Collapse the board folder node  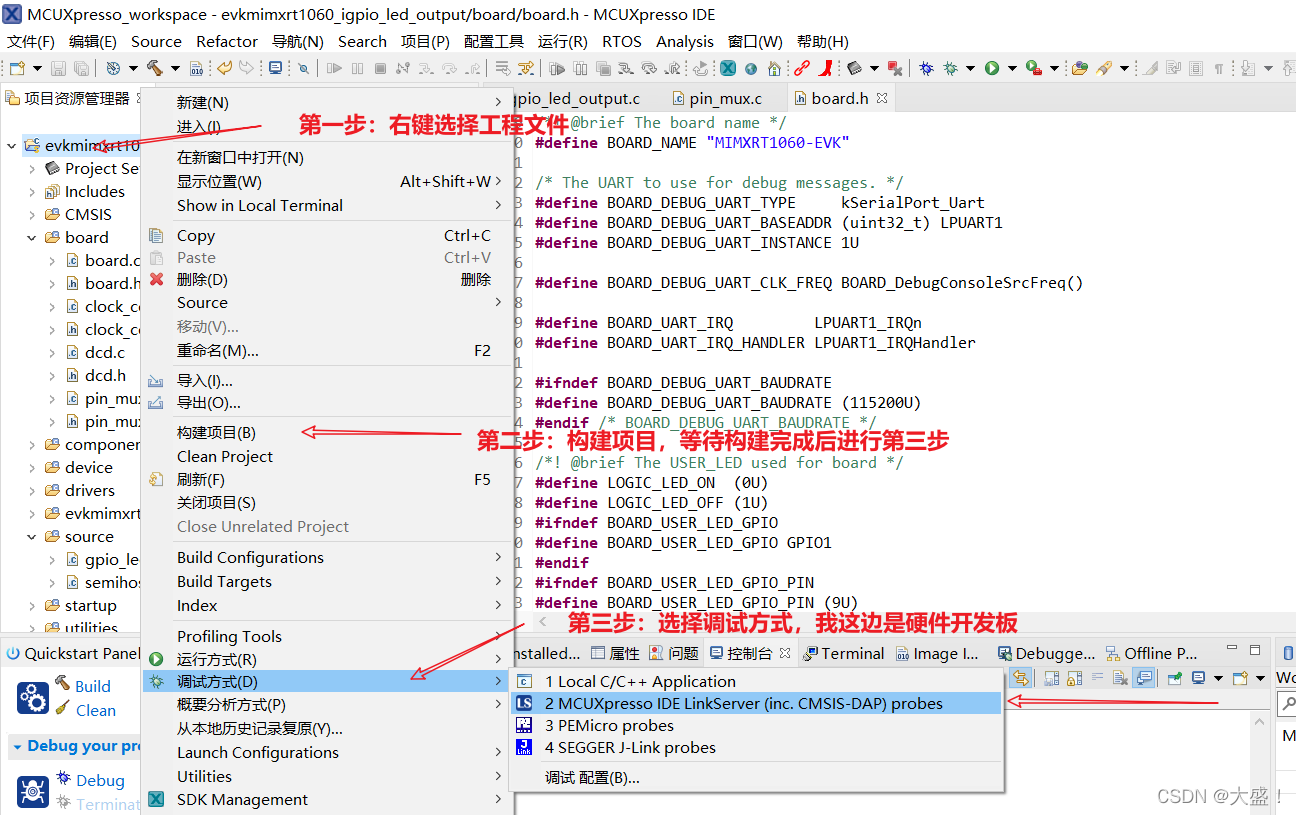(x=32, y=237)
